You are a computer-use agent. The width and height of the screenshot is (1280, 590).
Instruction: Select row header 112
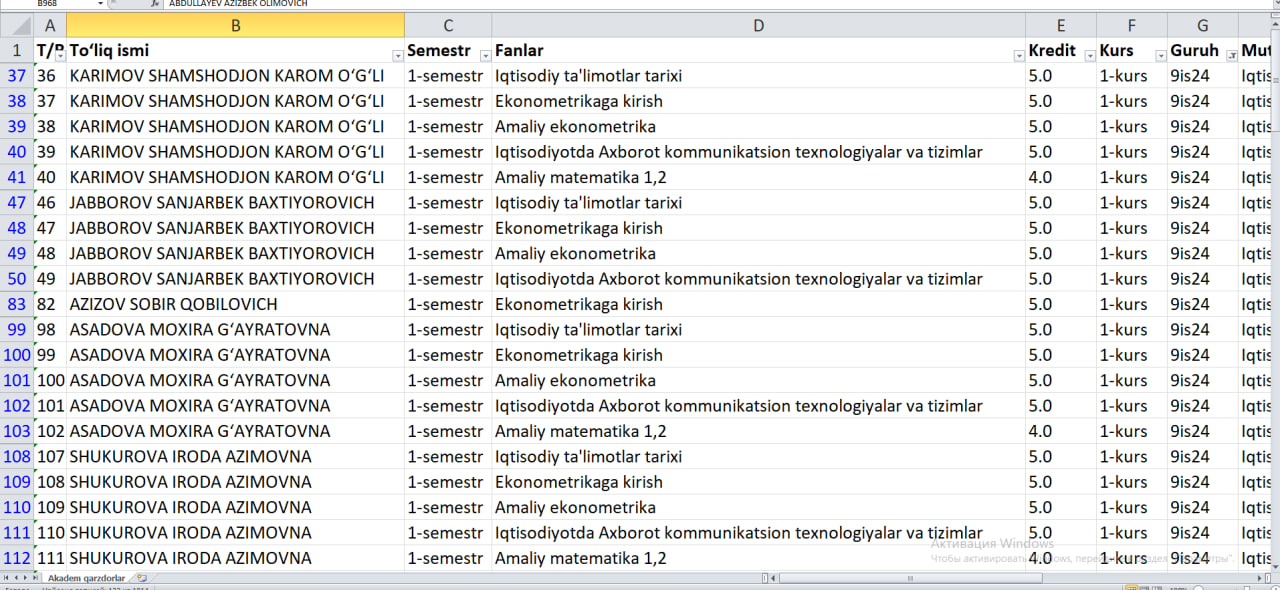[16, 558]
